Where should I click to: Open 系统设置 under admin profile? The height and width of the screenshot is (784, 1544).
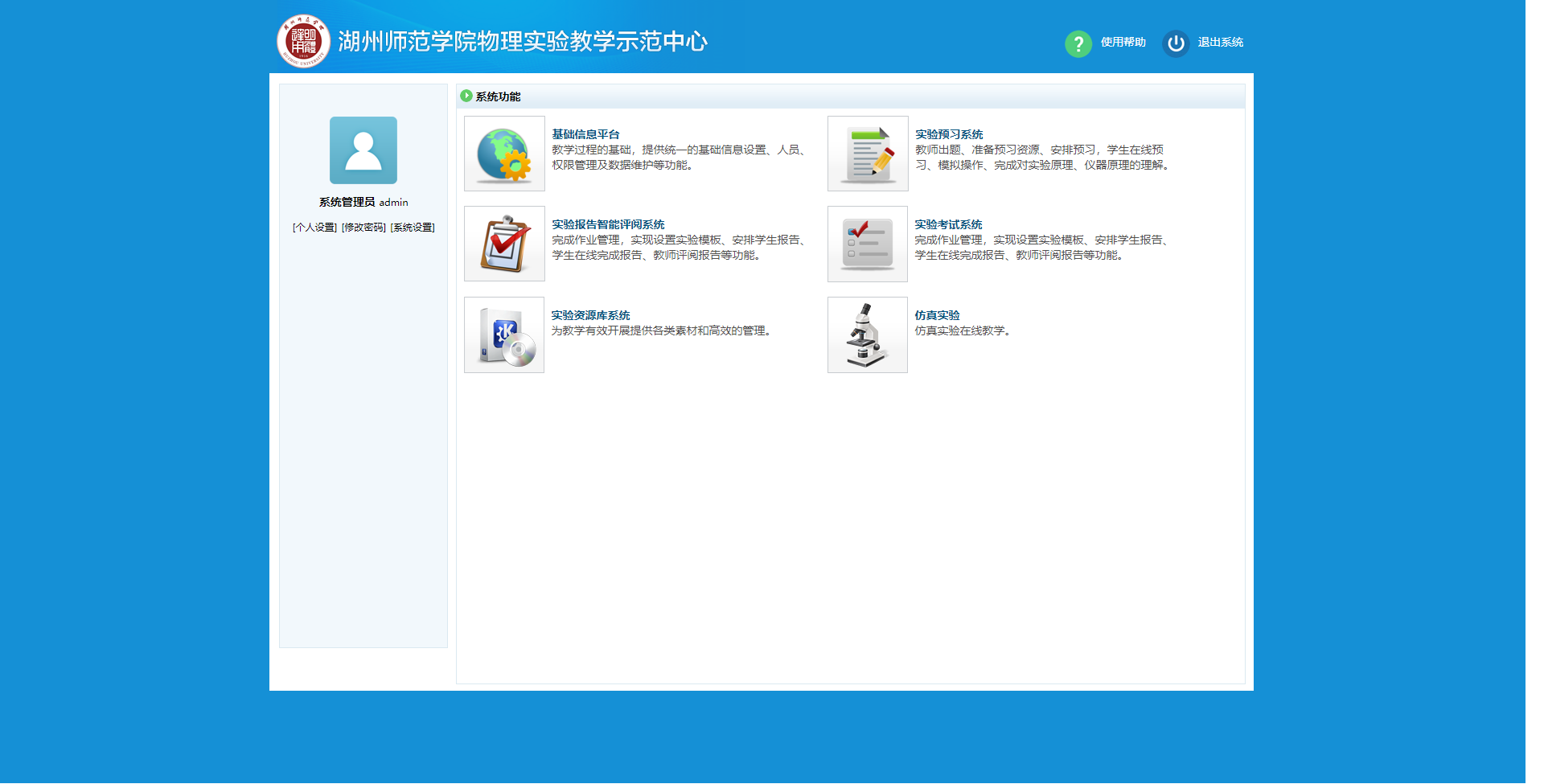pyautogui.click(x=413, y=228)
